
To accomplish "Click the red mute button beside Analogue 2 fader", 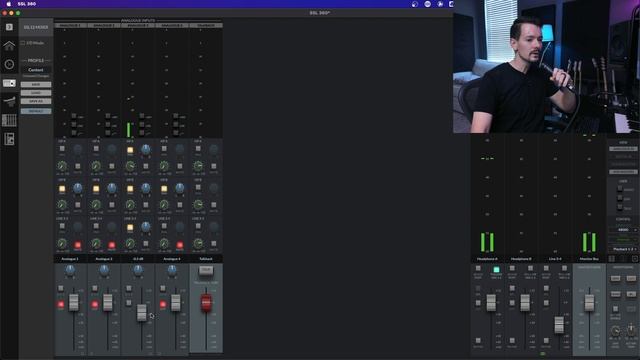I will 95,304.
